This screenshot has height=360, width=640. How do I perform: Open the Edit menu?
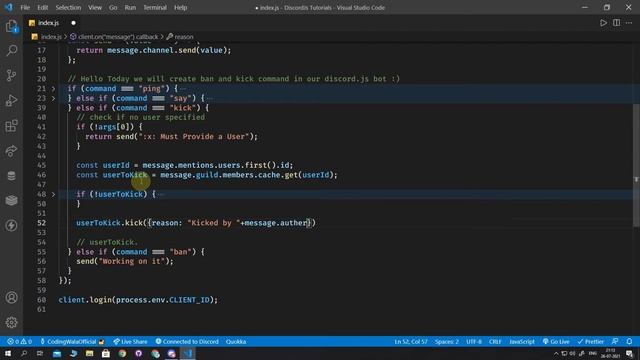pos(42,7)
